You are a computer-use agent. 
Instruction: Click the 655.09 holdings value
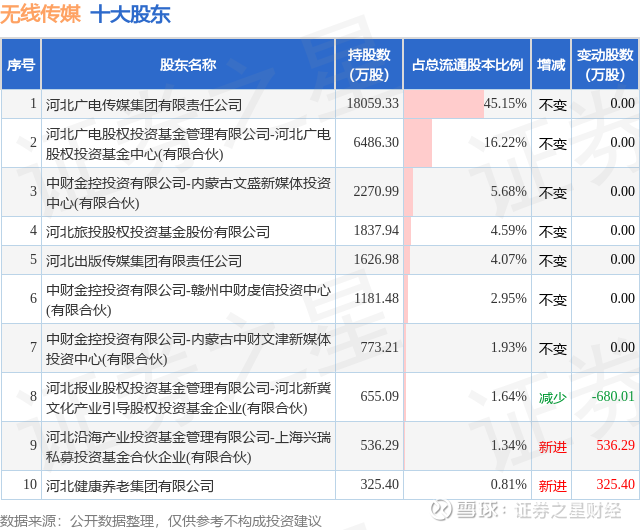(x=379, y=396)
